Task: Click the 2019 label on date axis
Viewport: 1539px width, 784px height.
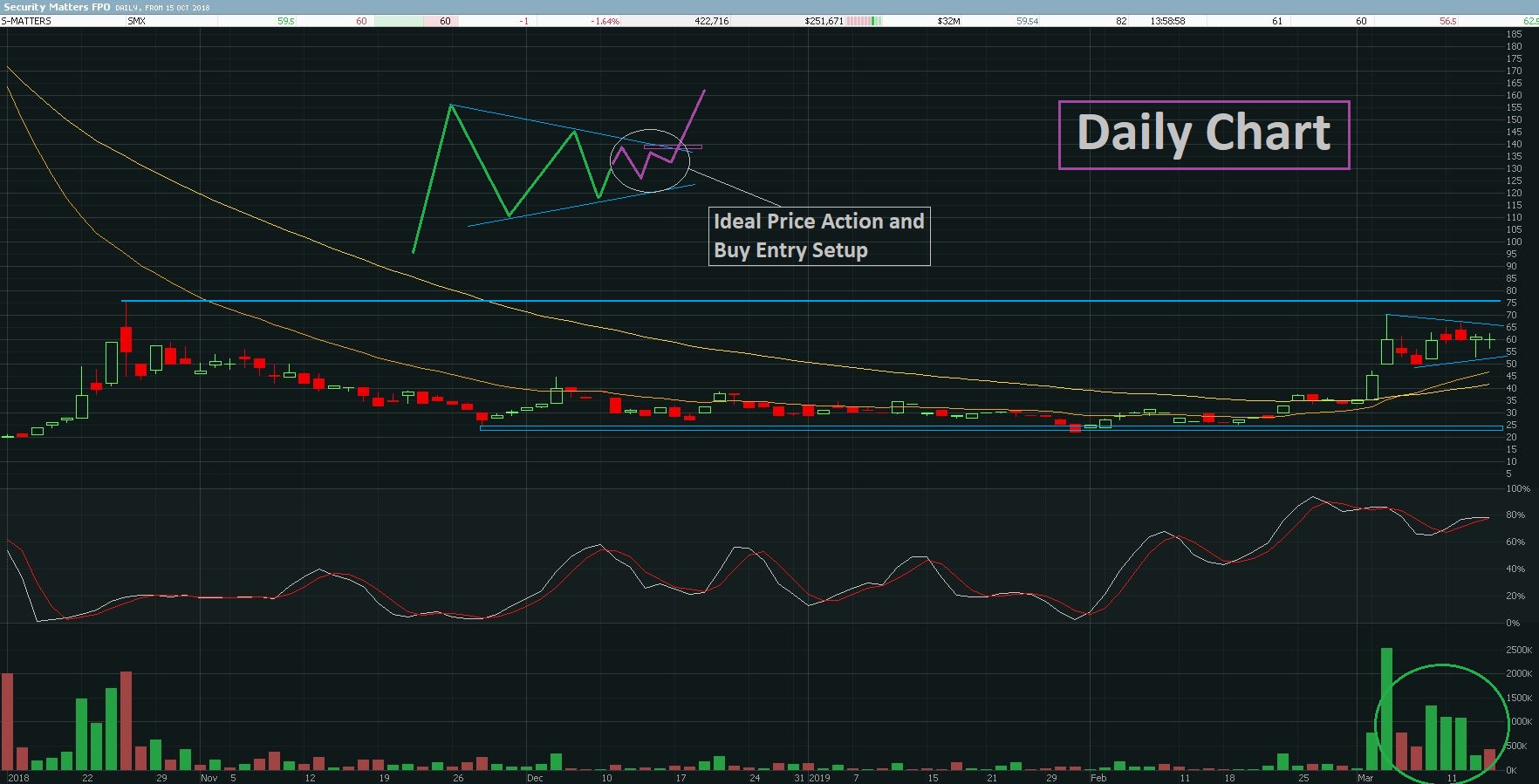Action: [819, 778]
